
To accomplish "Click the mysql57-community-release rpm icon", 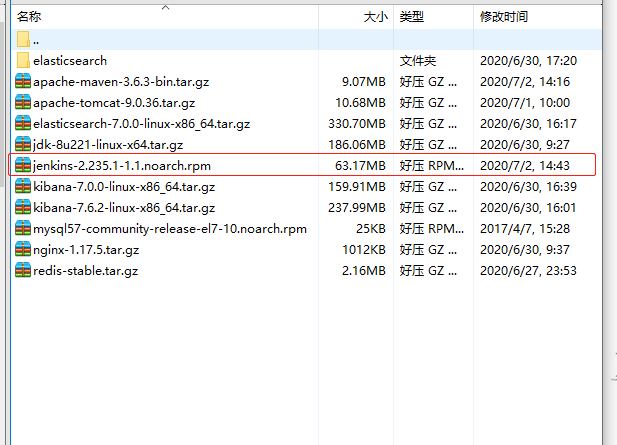I will 23,229.
